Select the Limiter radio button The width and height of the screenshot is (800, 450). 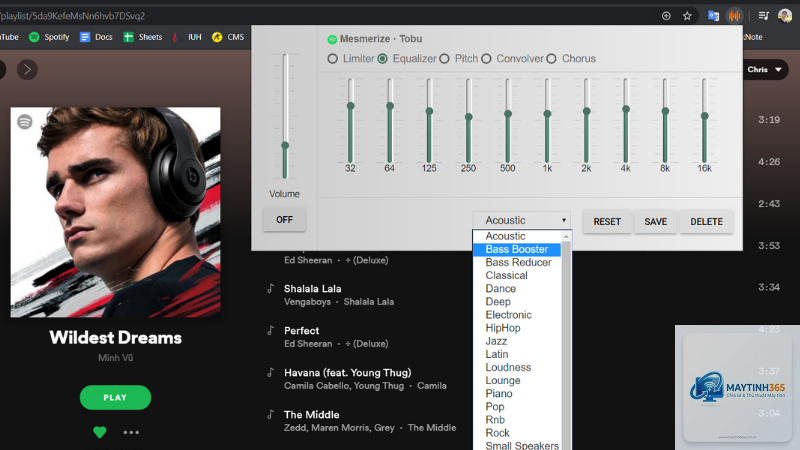click(333, 59)
